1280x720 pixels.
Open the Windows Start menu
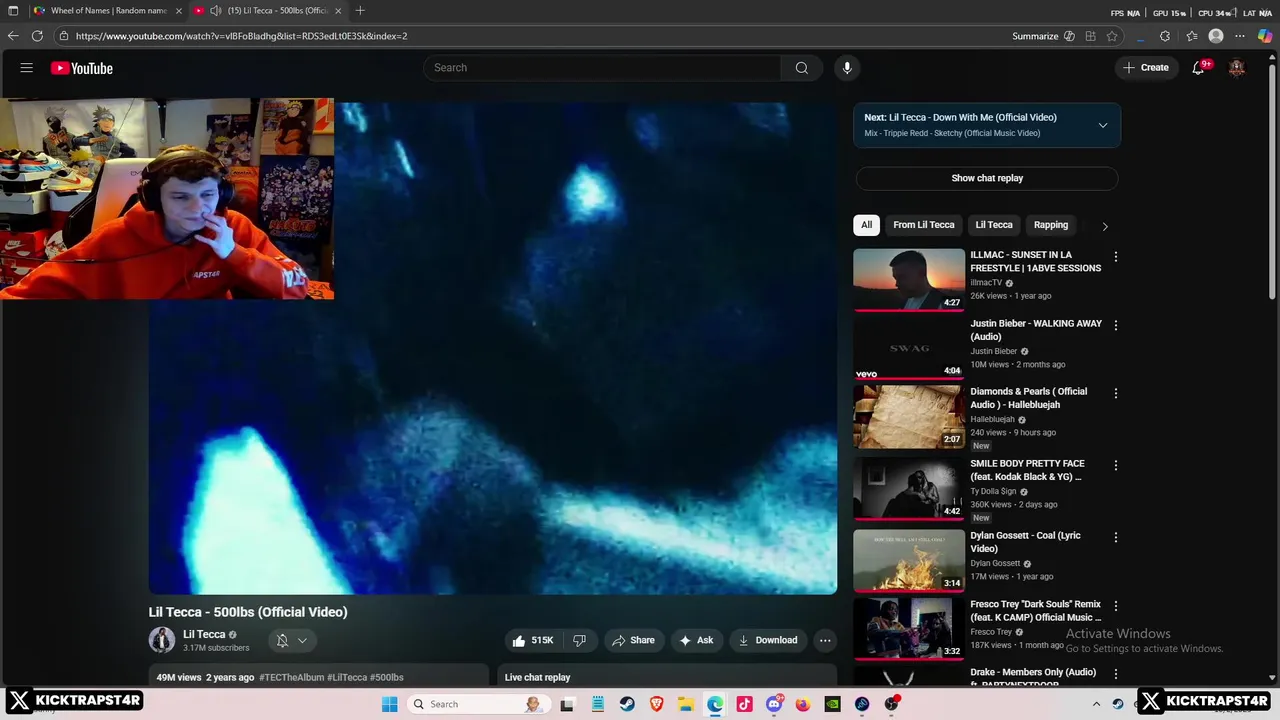pyautogui.click(x=389, y=704)
